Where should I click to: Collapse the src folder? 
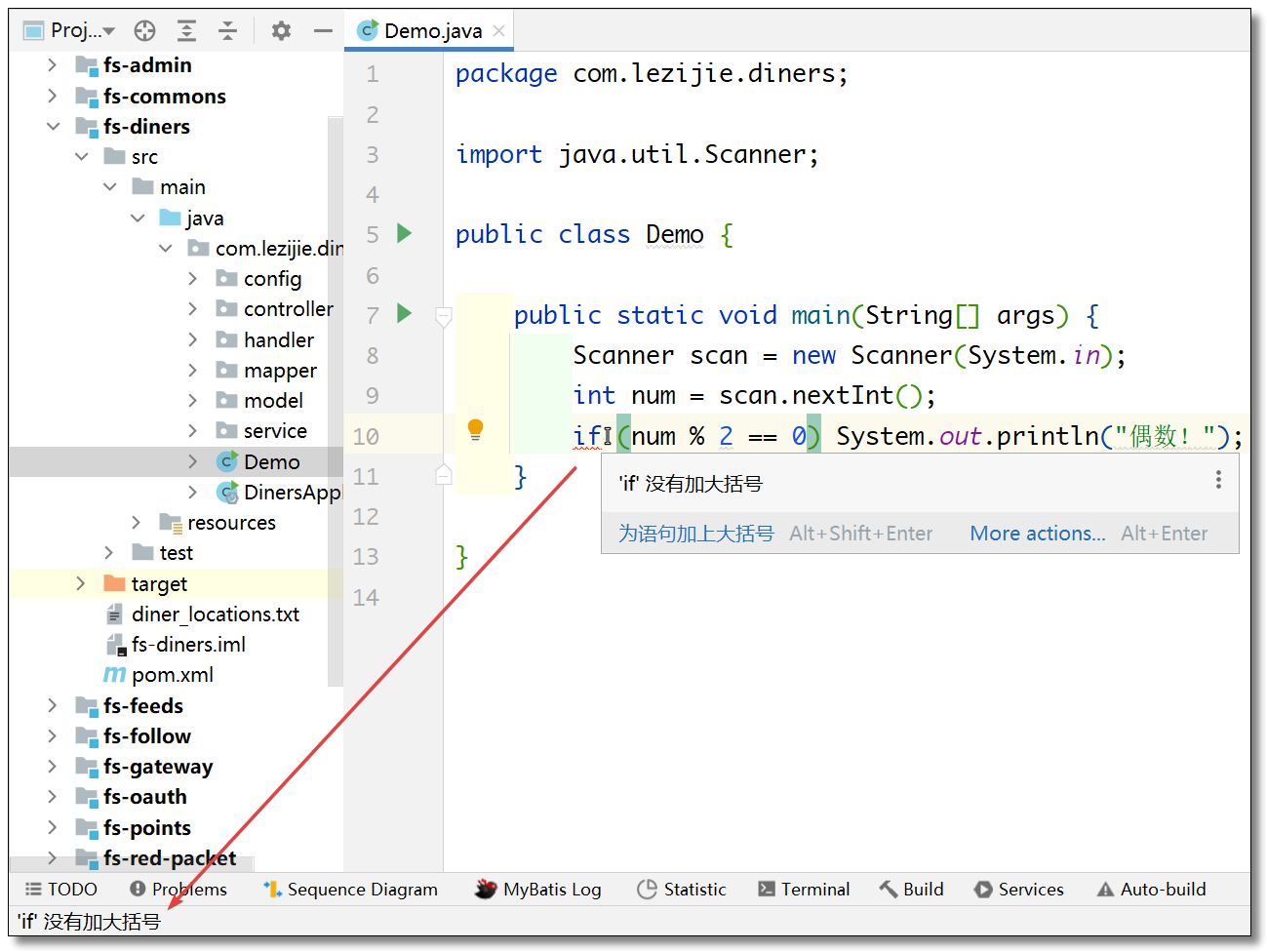click(x=81, y=156)
